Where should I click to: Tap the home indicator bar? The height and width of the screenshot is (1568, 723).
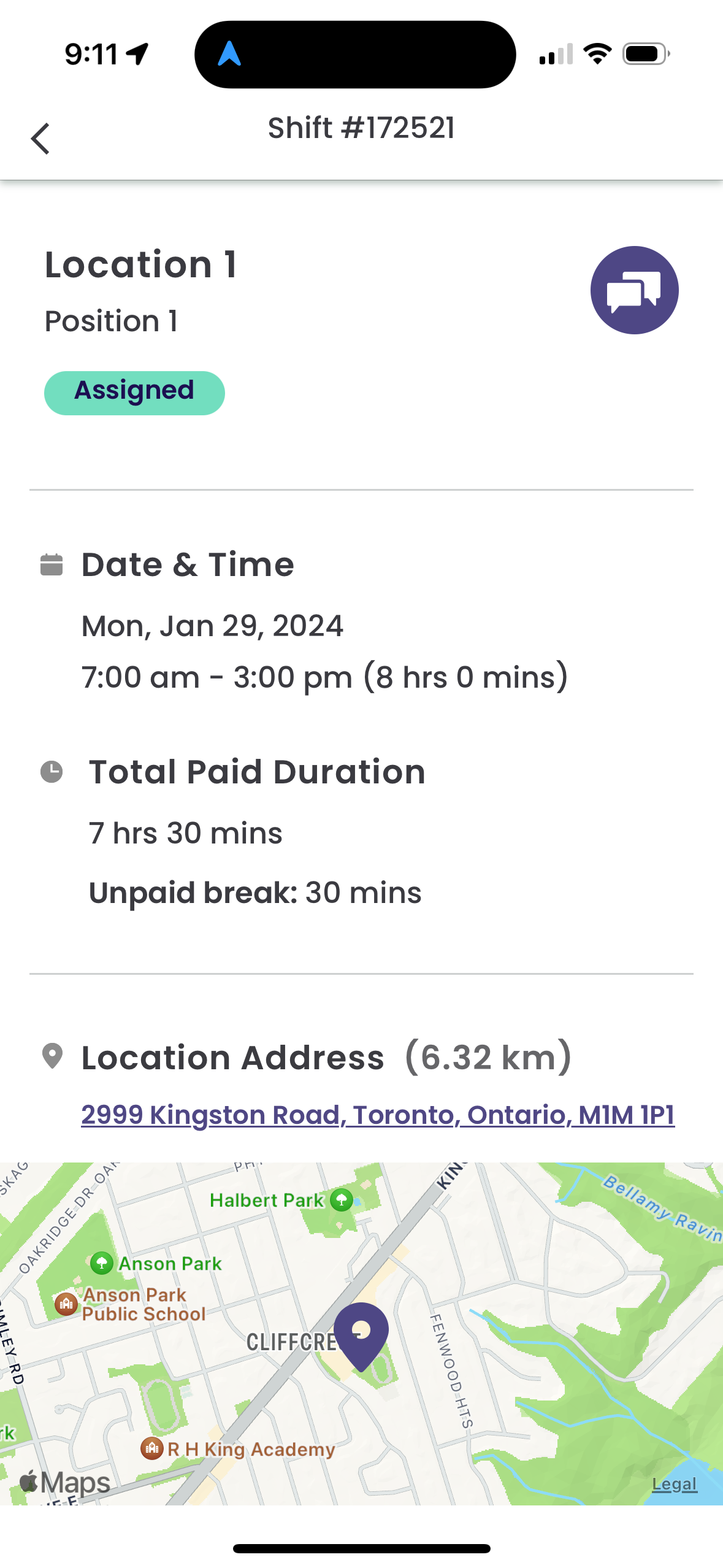(361, 1548)
